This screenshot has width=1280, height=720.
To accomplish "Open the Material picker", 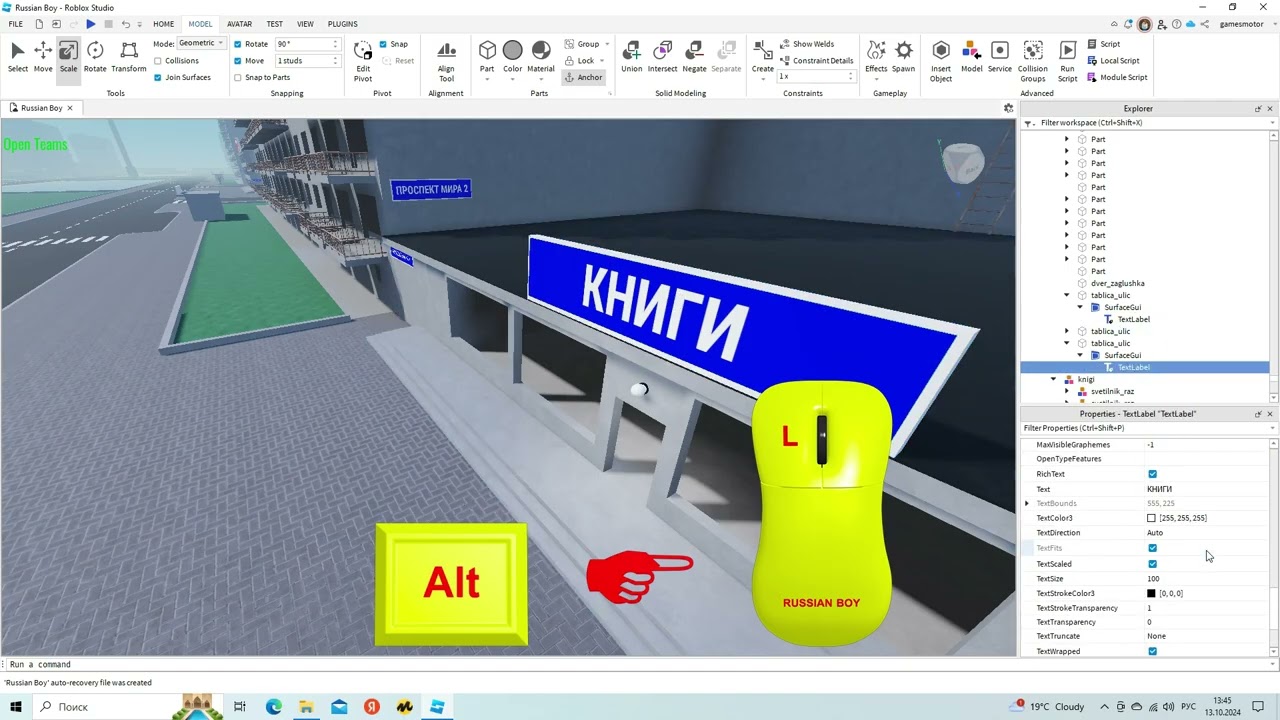I will click(x=541, y=57).
